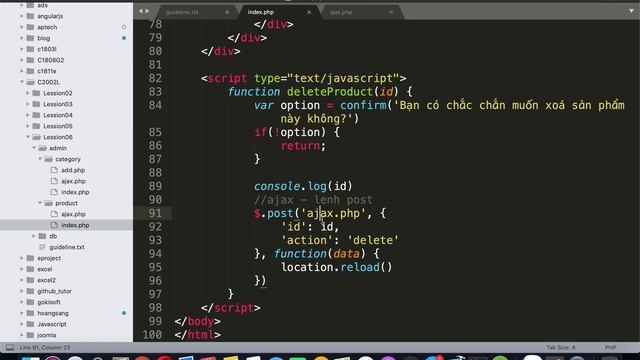This screenshot has height=360, width=640.
Task: Expand the blog folder arrow
Action: tap(22, 38)
